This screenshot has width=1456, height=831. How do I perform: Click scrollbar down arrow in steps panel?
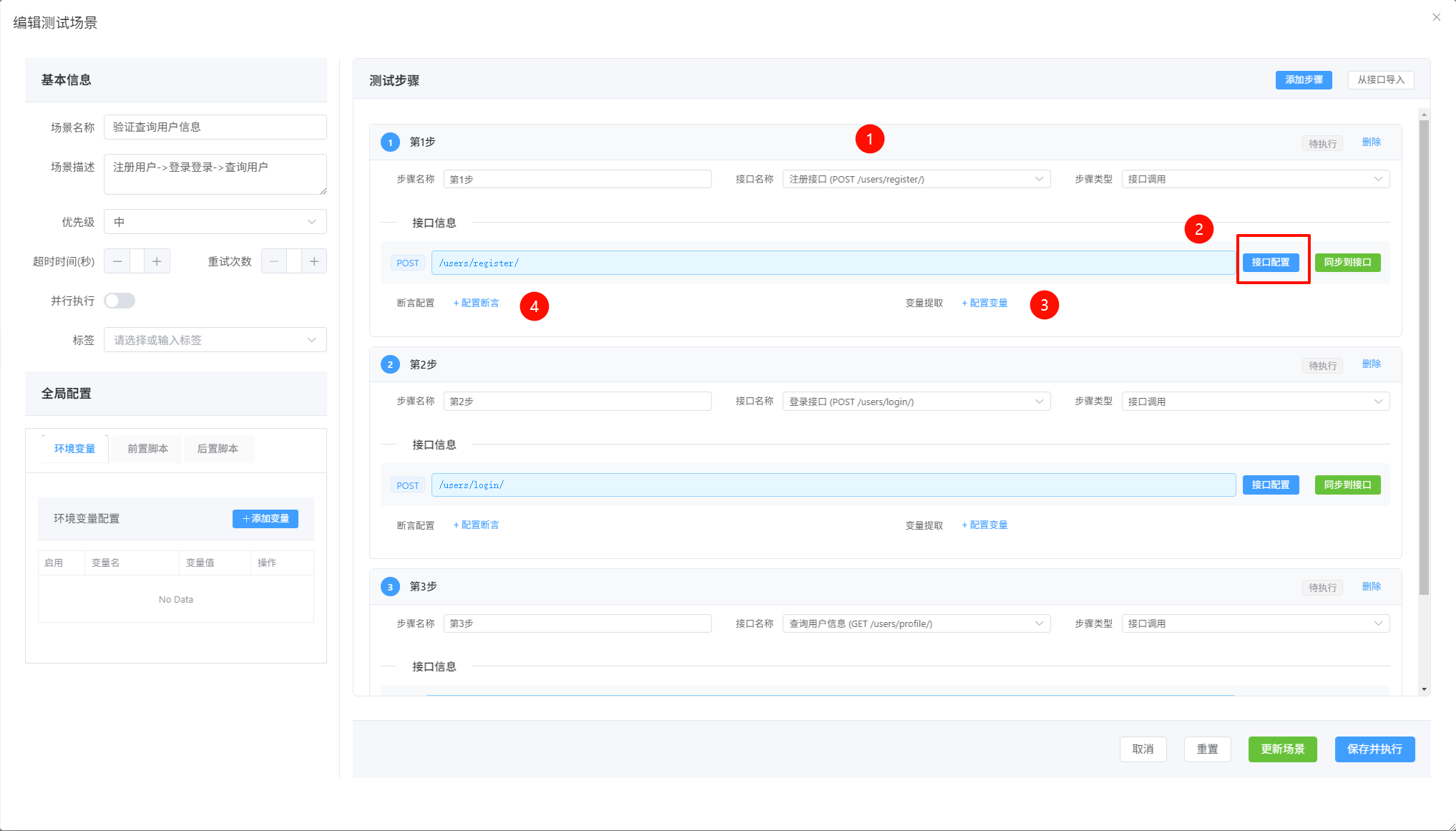[x=1424, y=689]
